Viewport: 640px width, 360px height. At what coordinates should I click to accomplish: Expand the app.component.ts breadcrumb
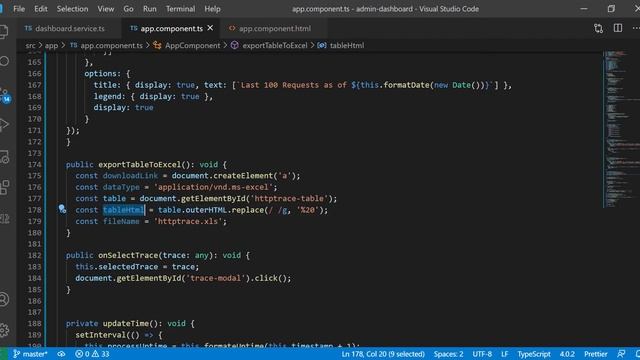[106, 45]
